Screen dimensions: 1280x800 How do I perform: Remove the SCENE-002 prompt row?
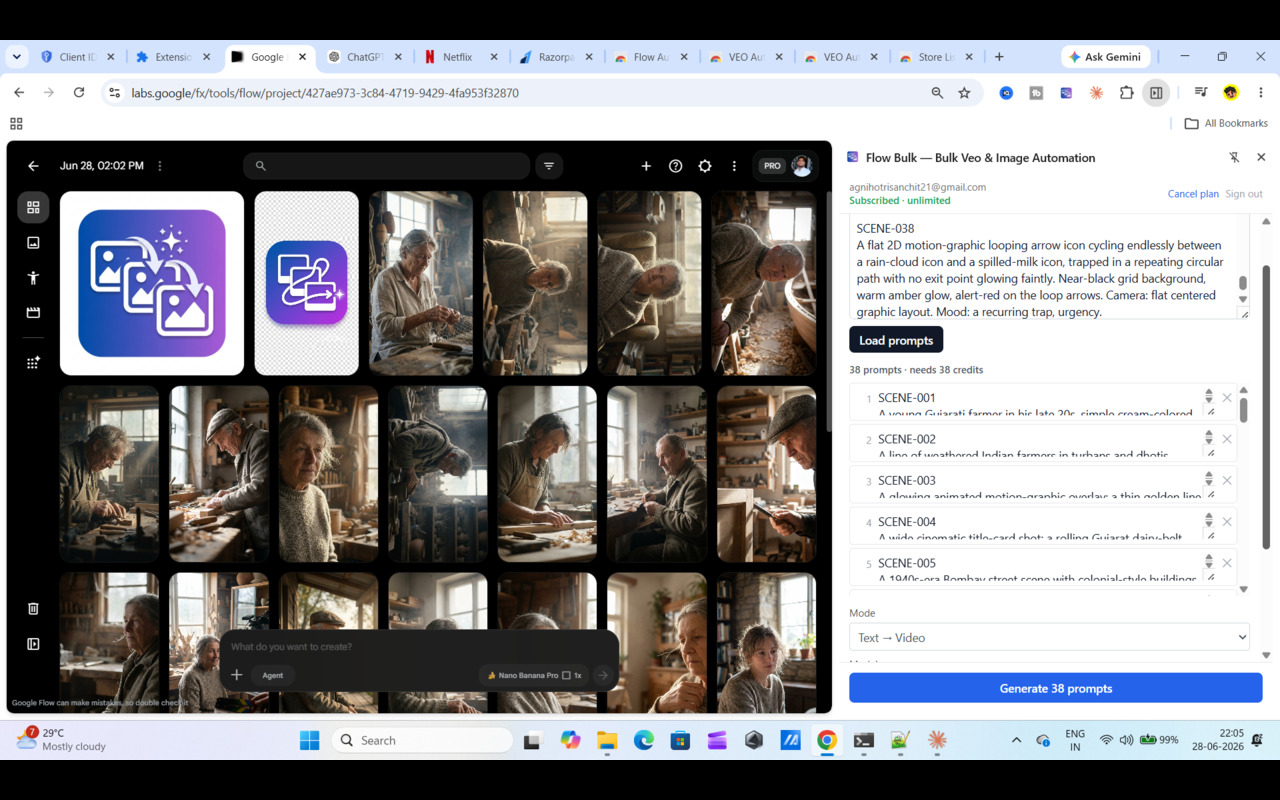pyautogui.click(x=1227, y=439)
